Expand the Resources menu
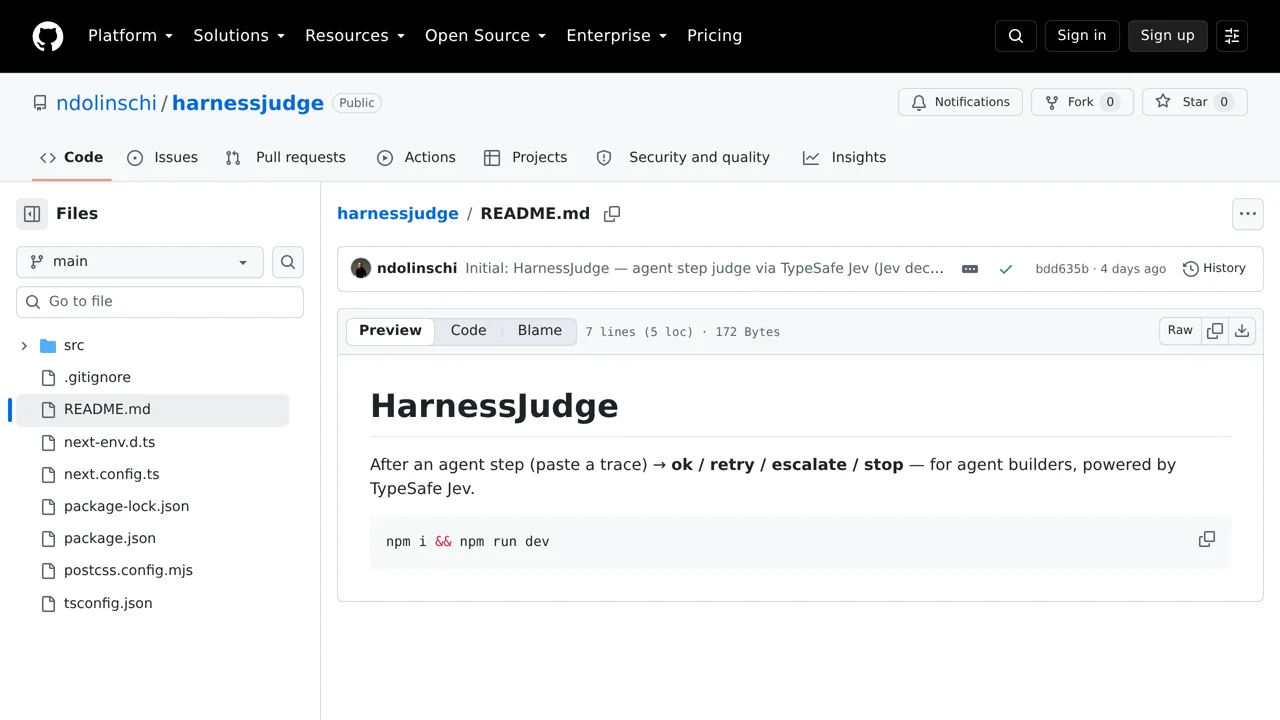This screenshot has height=720, width=1280. tap(355, 36)
